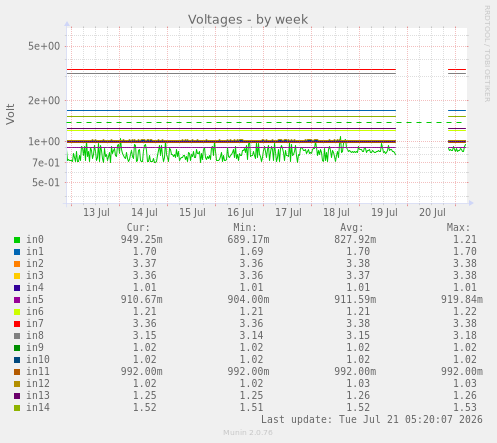Click the in2 orange legend swatch
The image size is (497, 443).
(x=17, y=264)
